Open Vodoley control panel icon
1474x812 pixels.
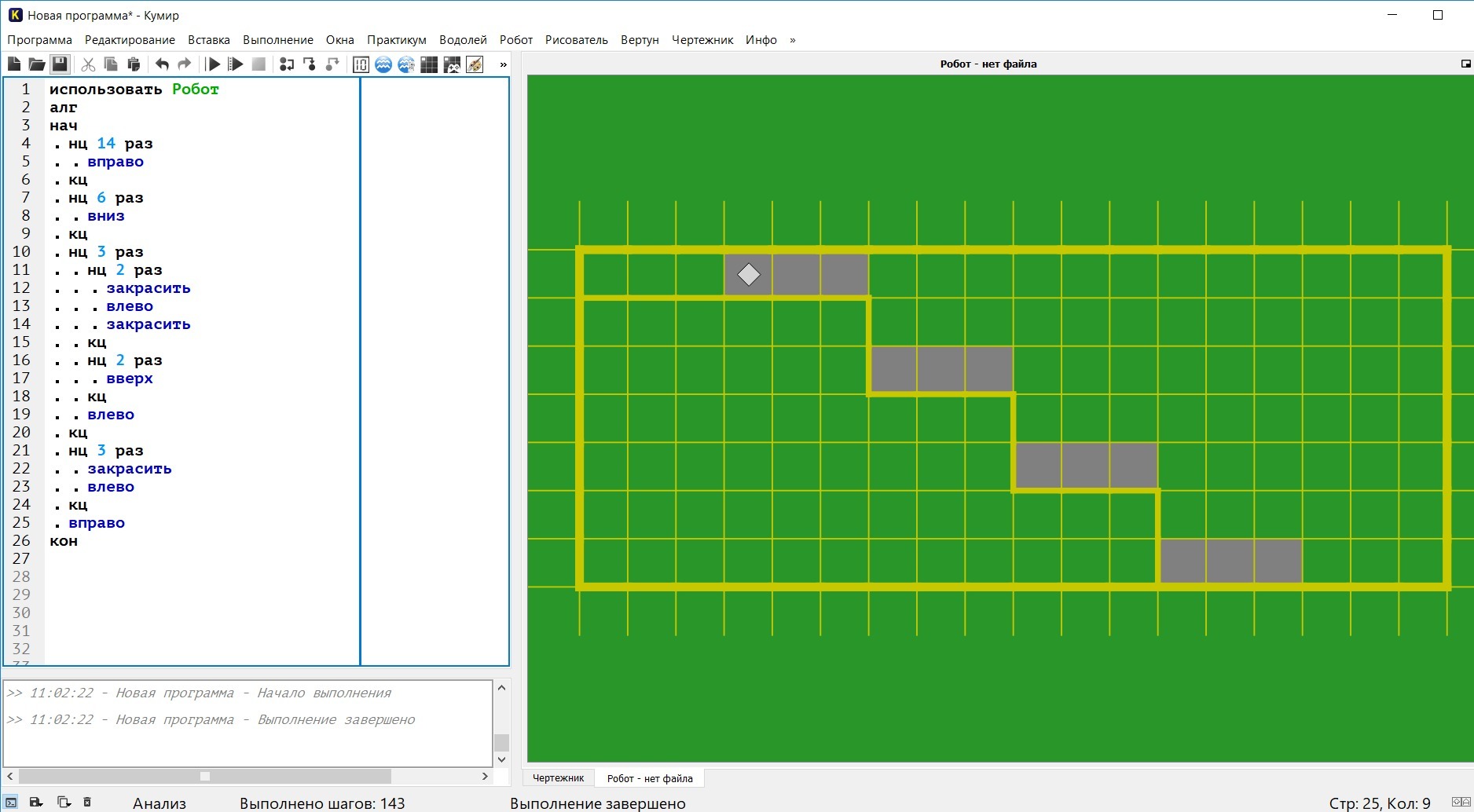pos(406,64)
